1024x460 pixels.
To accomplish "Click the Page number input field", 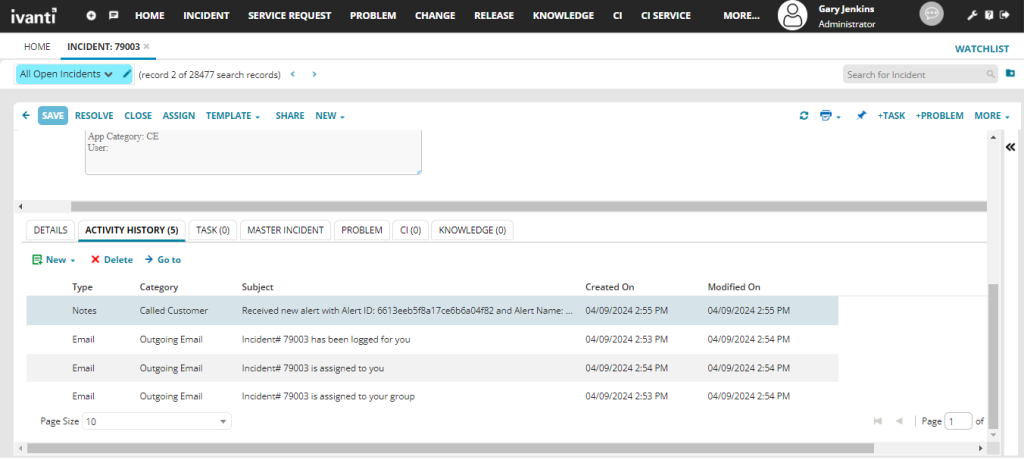I will tap(958, 421).
